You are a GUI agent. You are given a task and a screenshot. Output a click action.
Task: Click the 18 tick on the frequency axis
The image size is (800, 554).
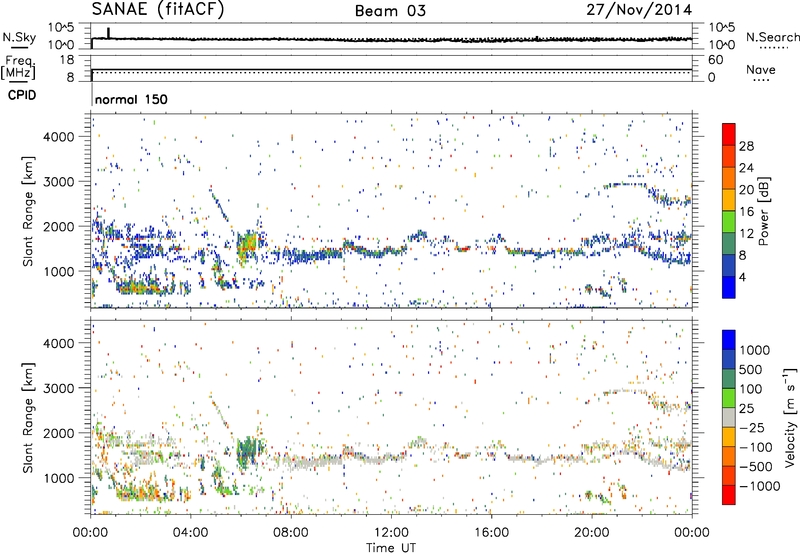tap(67, 60)
